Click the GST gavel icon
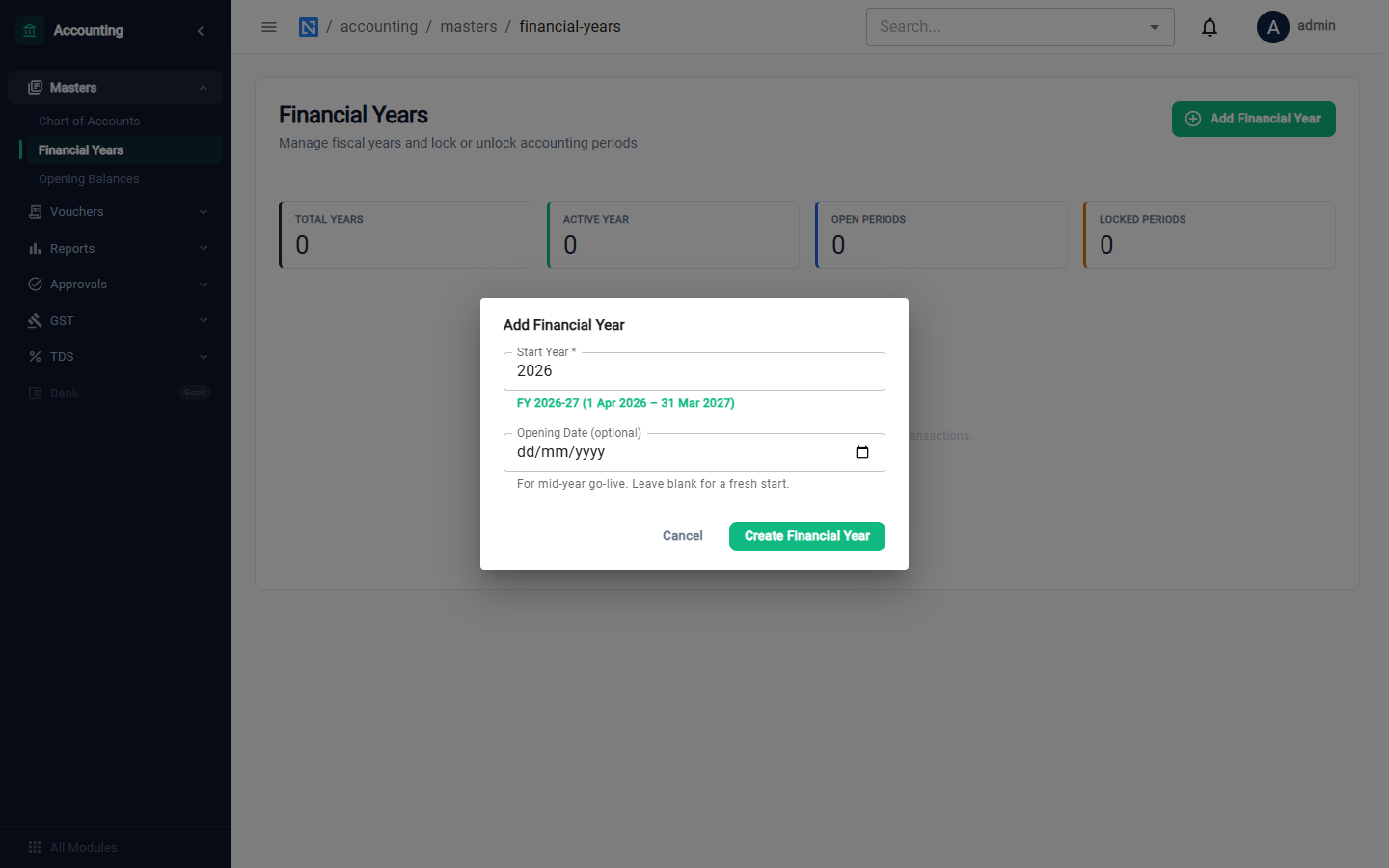 tap(35, 321)
